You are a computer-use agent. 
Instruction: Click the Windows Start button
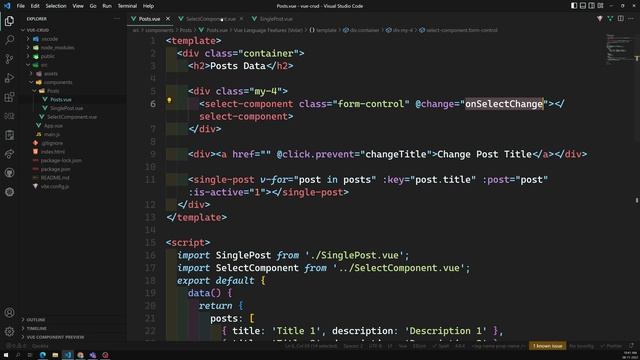click(x=6, y=355)
